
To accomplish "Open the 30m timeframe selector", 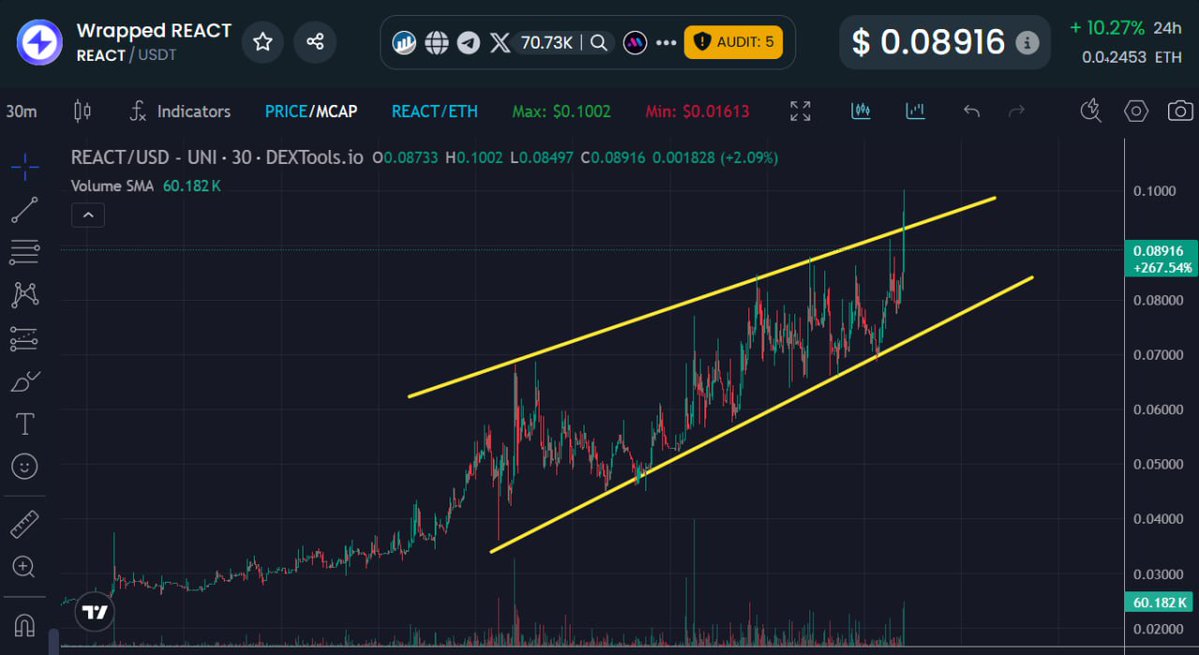I will click(x=21, y=112).
